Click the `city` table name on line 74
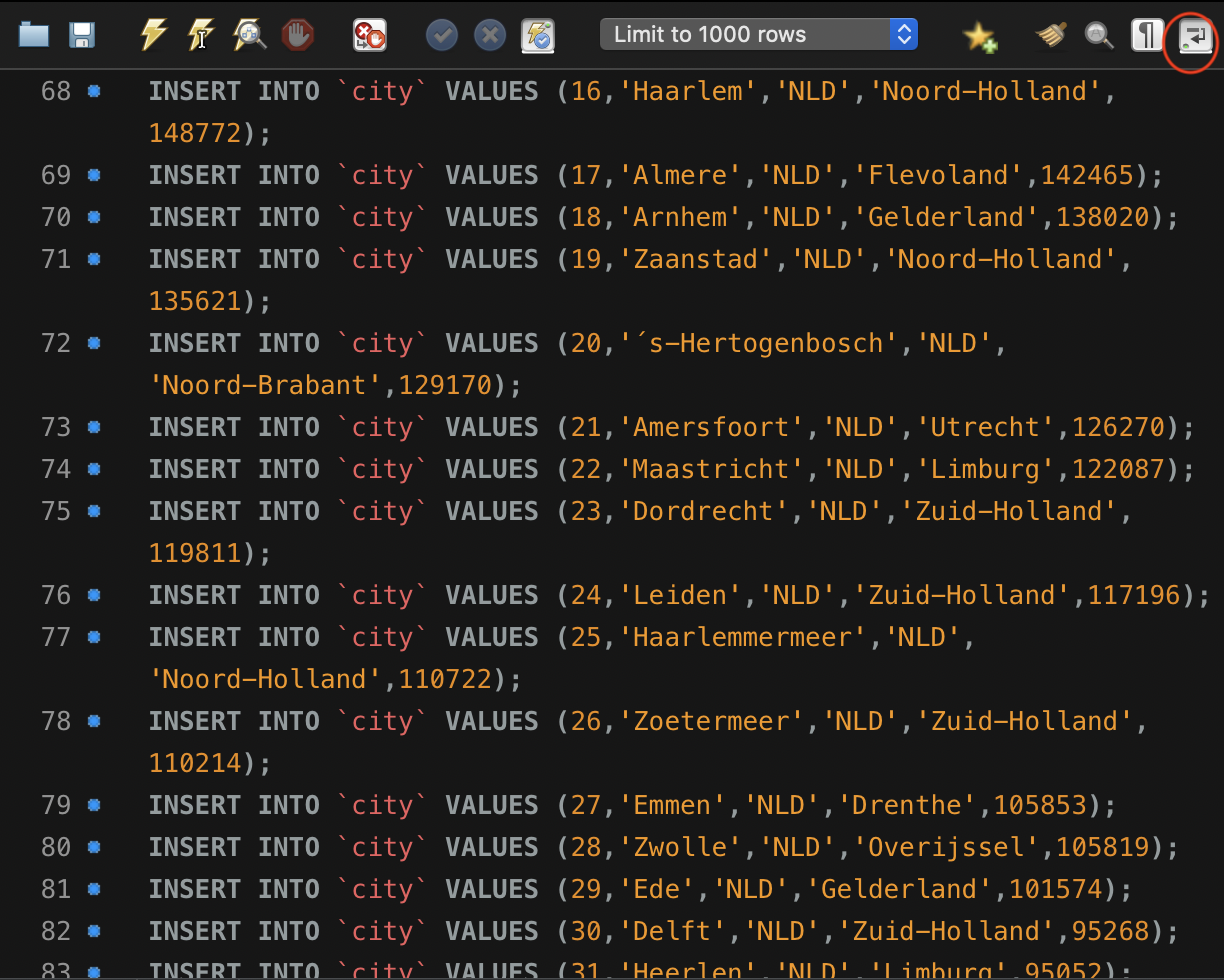This screenshot has height=980, width=1224. click(x=383, y=469)
